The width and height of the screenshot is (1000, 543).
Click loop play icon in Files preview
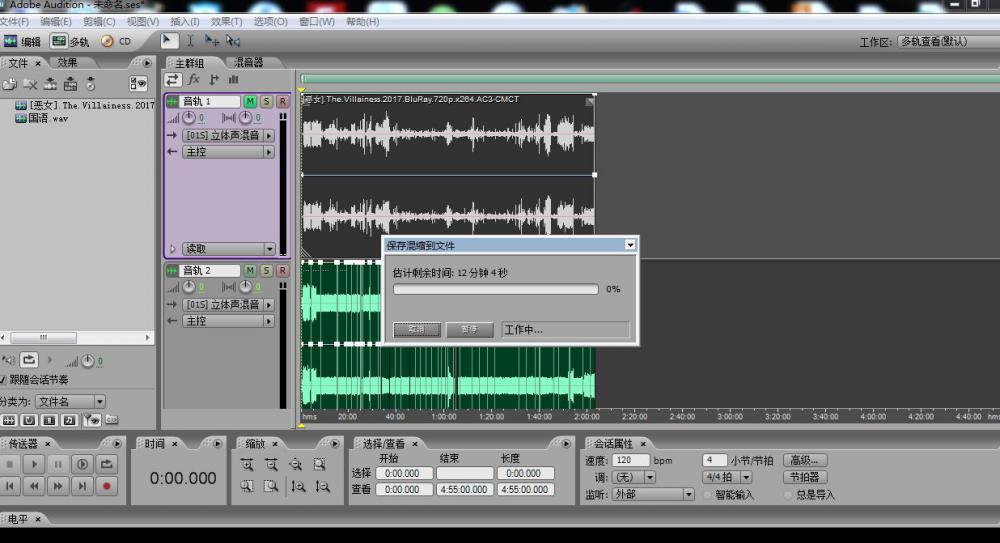[29, 361]
